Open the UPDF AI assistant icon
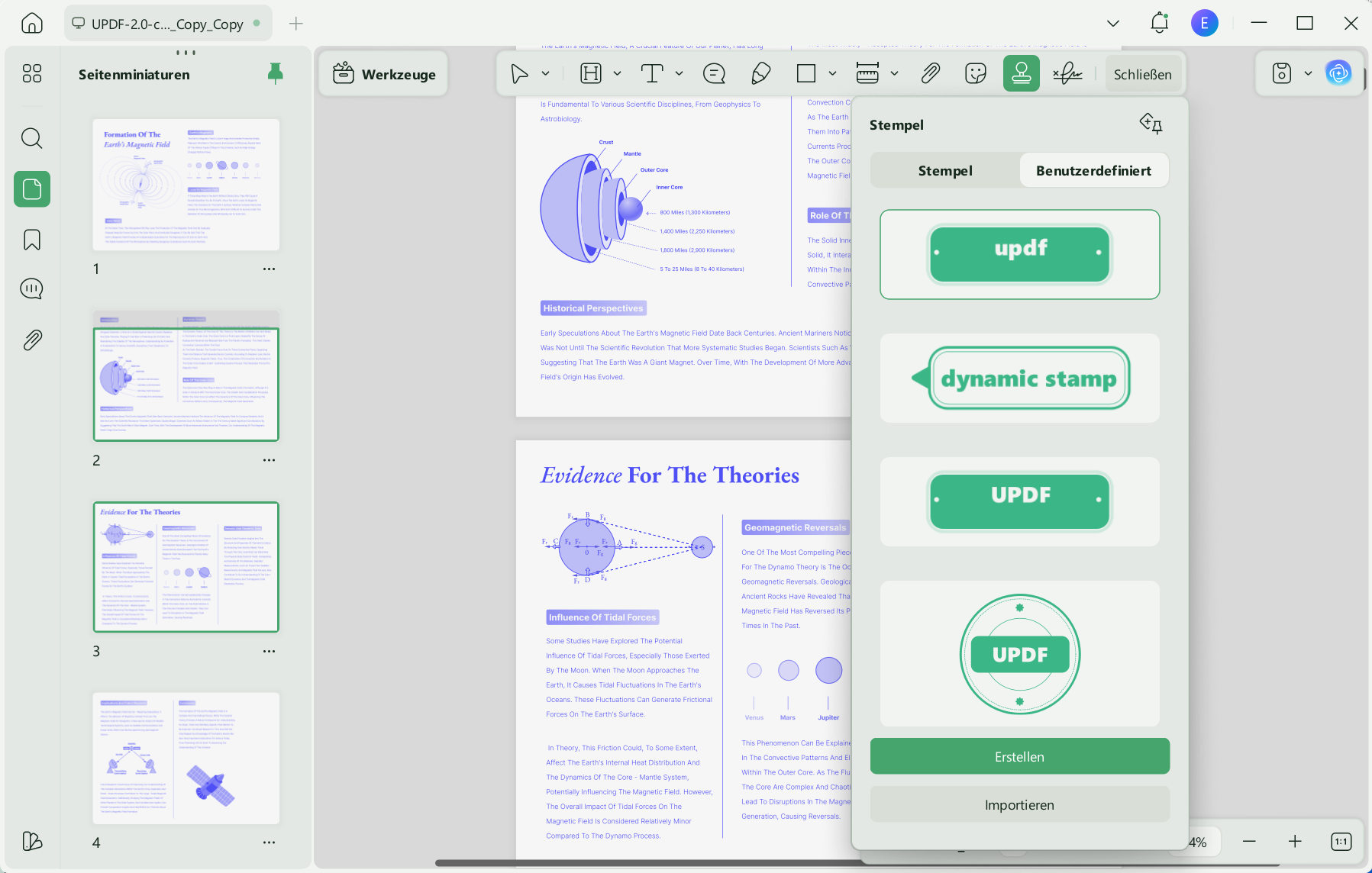This screenshot has width=1372, height=873. pos(1338,73)
